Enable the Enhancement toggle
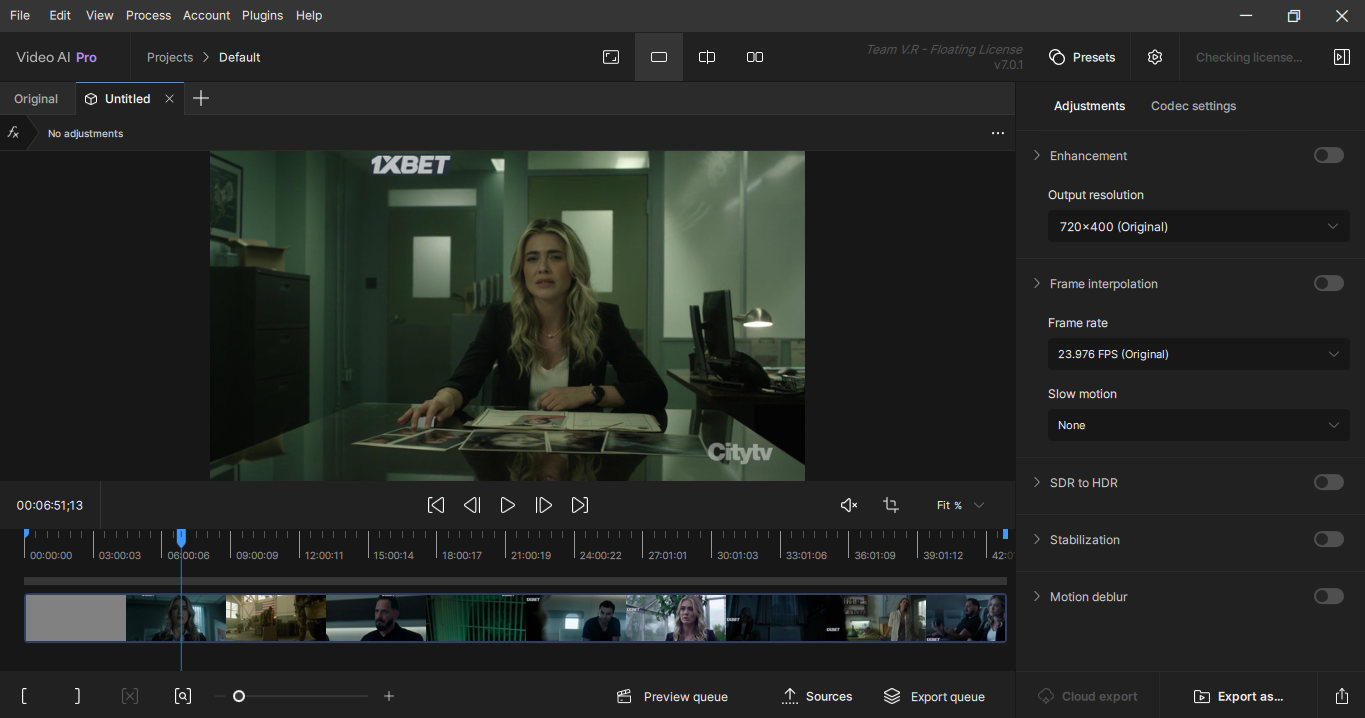Viewport: 1365px width, 718px height. tap(1328, 155)
